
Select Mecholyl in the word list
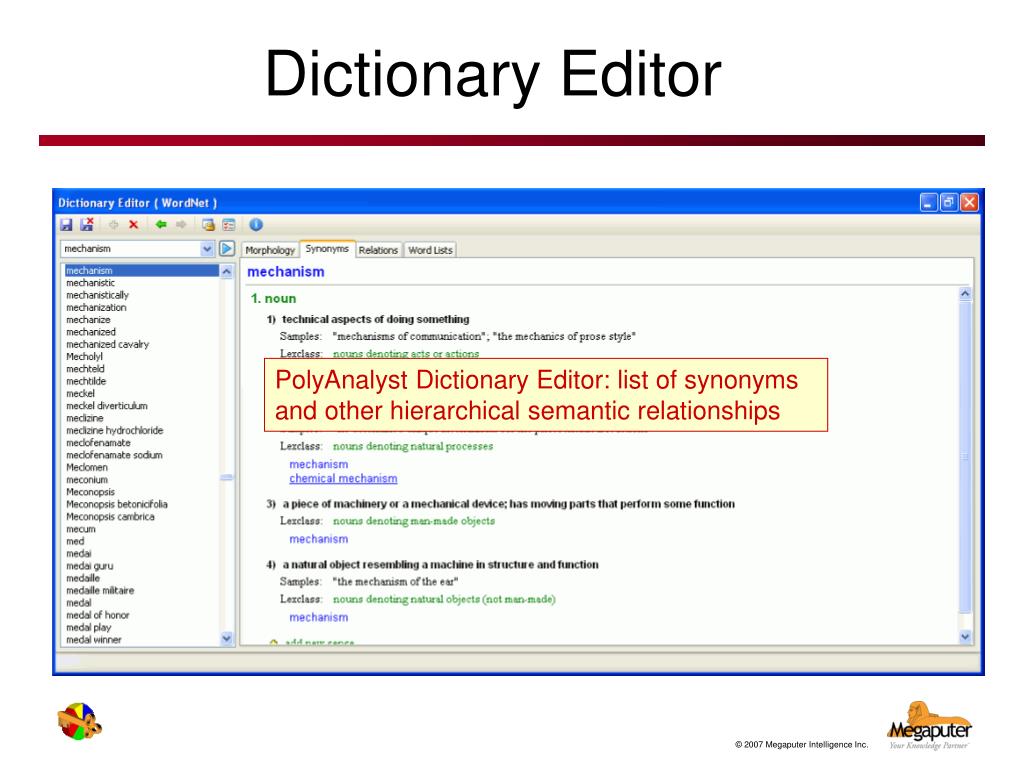[84, 357]
